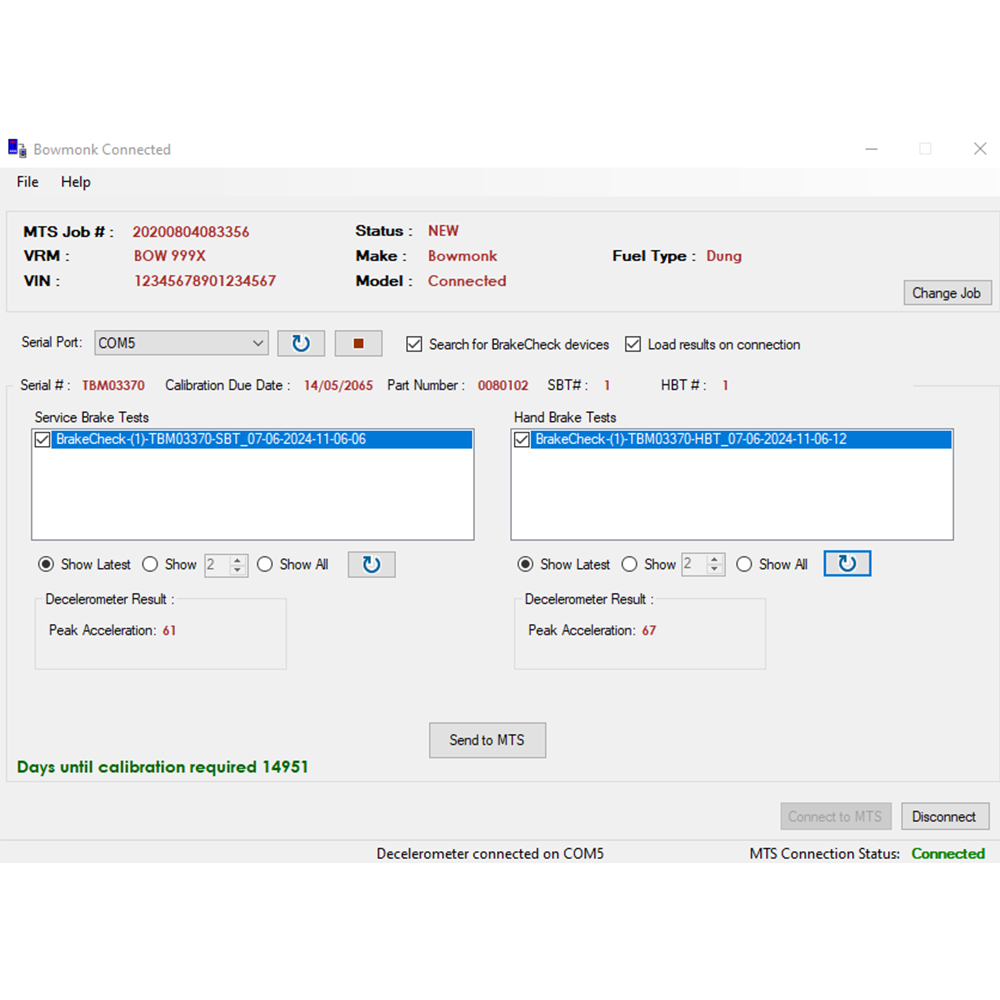This screenshot has height=1000, width=1000.
Task: Click the serial number TBM03370
Action: coord(114,386)
